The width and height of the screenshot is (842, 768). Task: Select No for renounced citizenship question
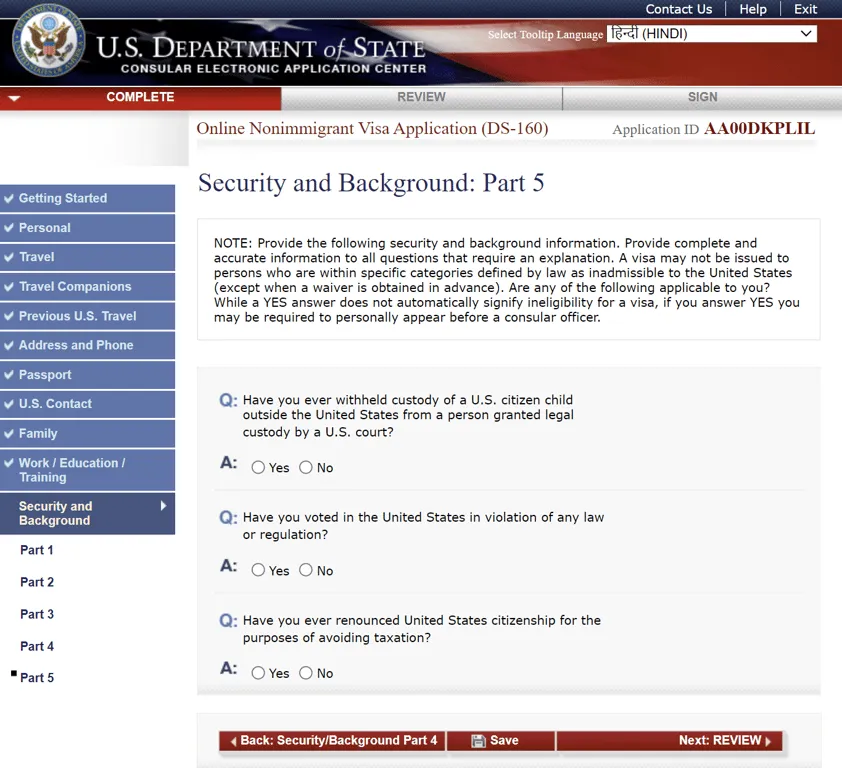(x=306, y=673)
